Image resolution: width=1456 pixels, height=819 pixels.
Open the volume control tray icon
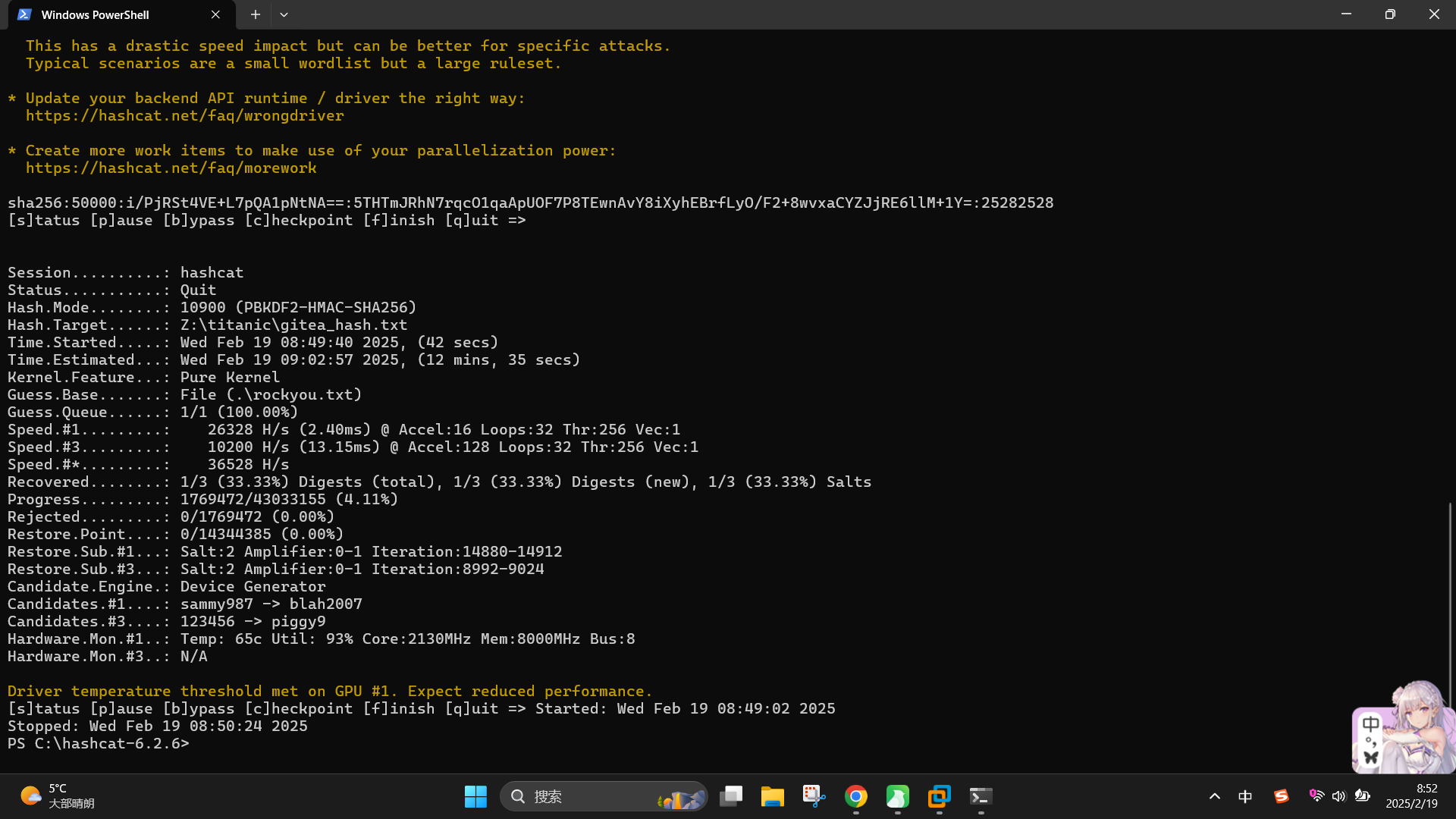click(1339, 795)
